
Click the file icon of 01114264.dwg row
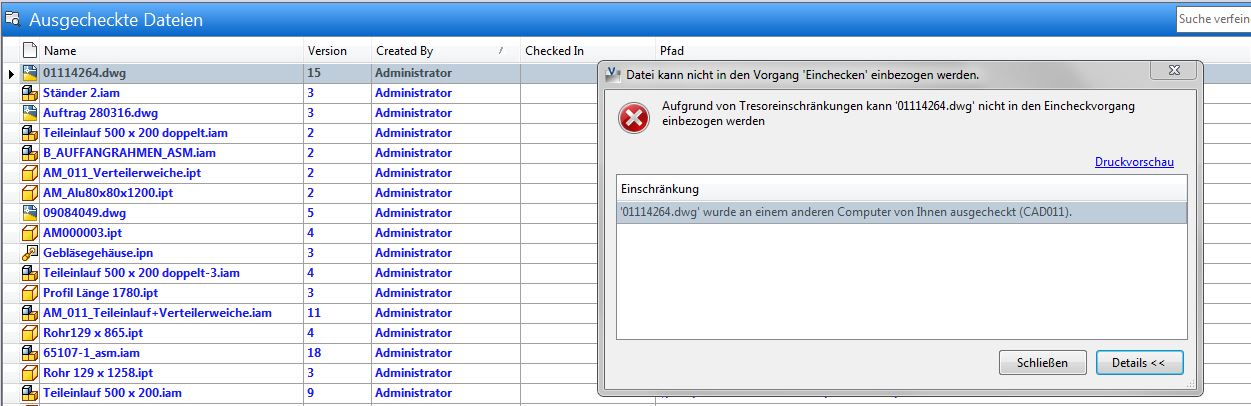30,73
